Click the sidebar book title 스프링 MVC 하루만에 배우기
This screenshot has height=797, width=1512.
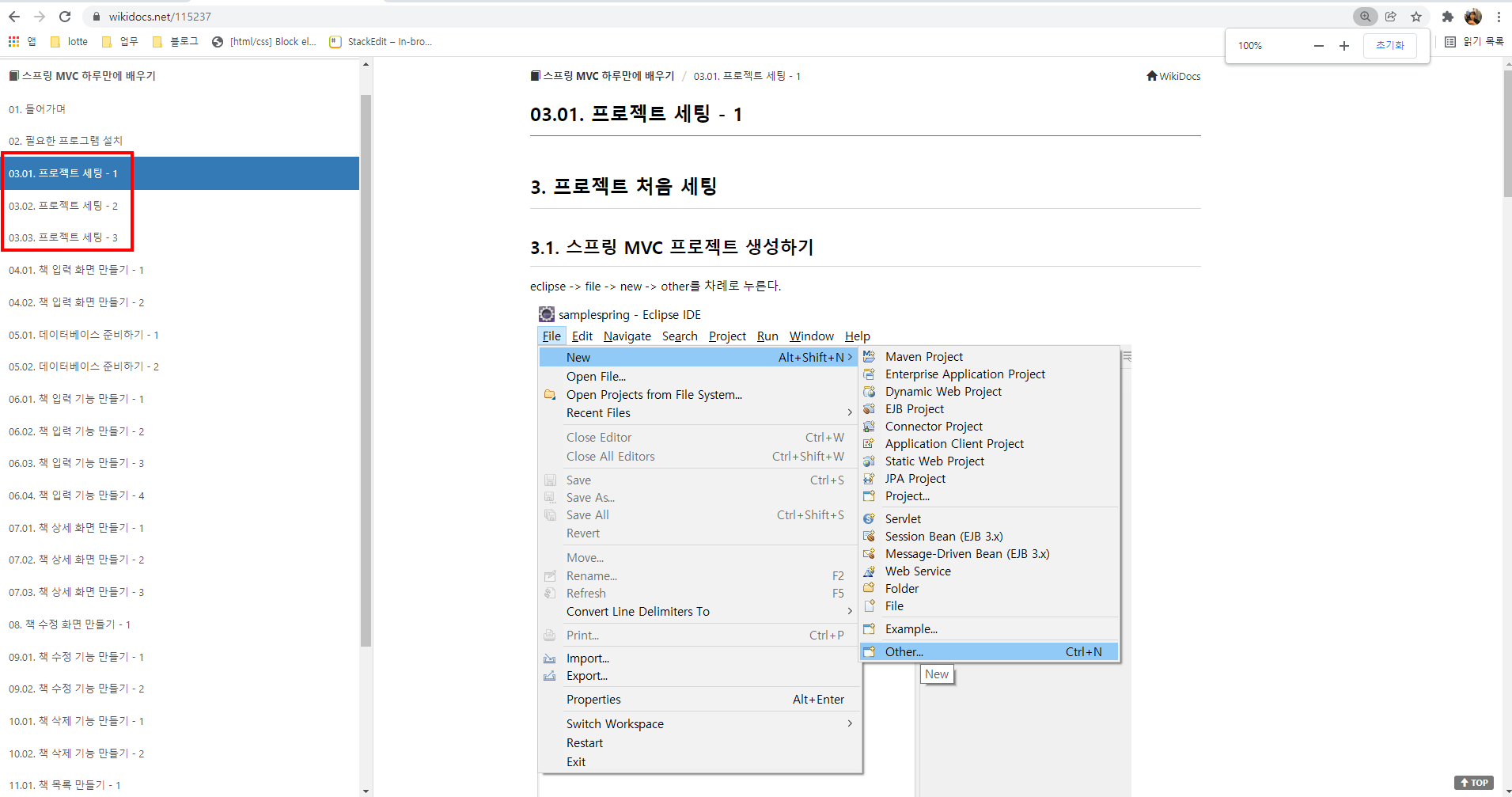tap(82, 76)
